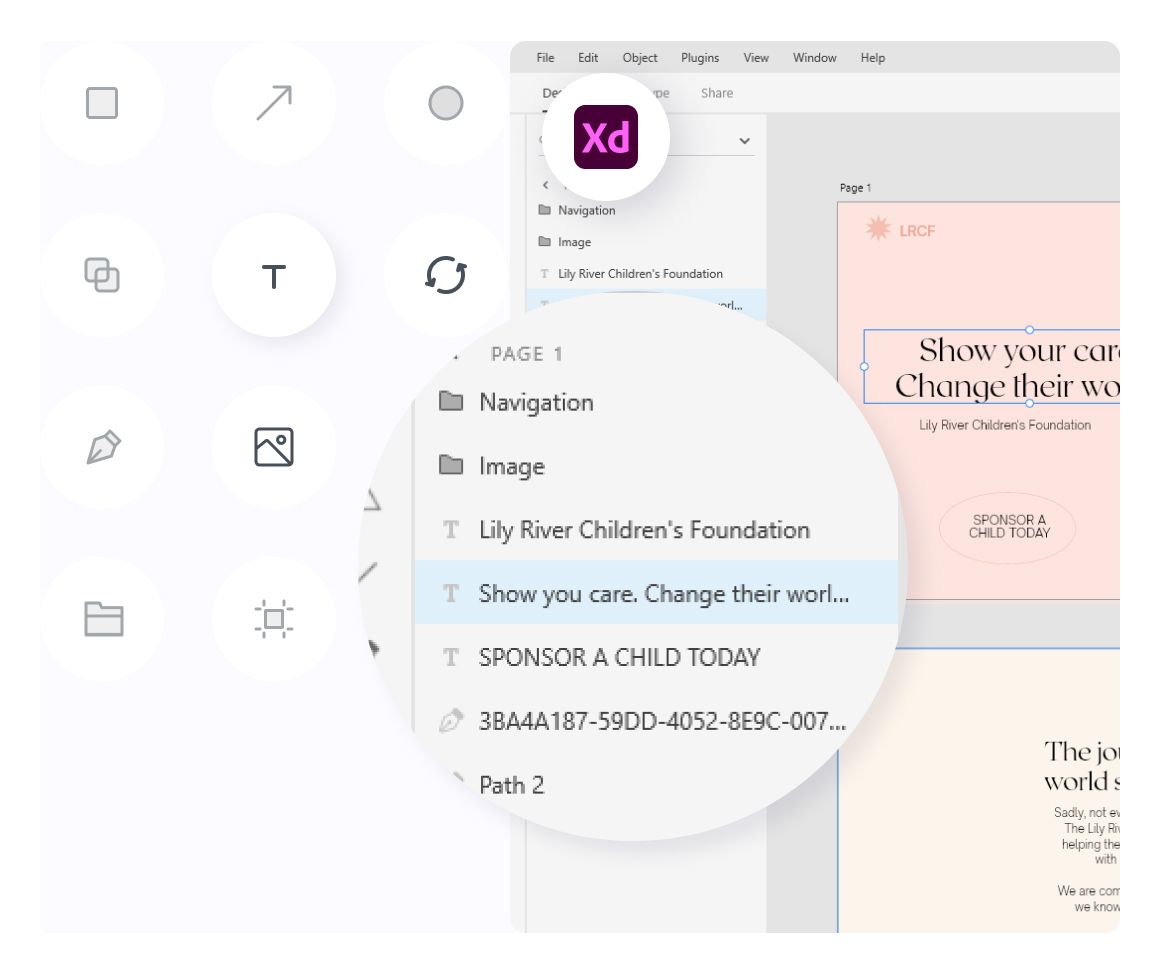The image size is (1160, 973).
Task: Expand the dropdown chevron in the layers panel
Action: tap(744, 141)
